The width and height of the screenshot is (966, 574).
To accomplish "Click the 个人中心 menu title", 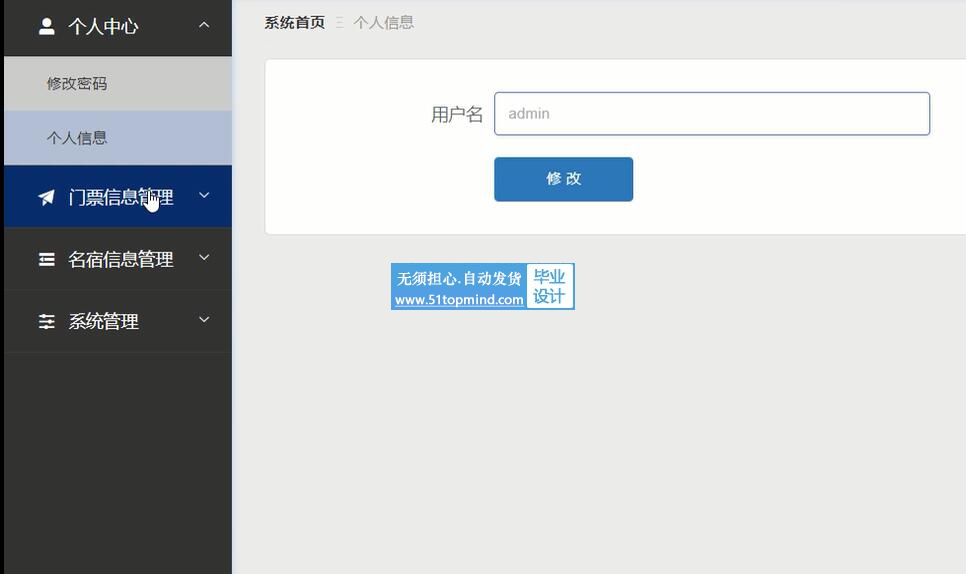I will coord(104,26).
